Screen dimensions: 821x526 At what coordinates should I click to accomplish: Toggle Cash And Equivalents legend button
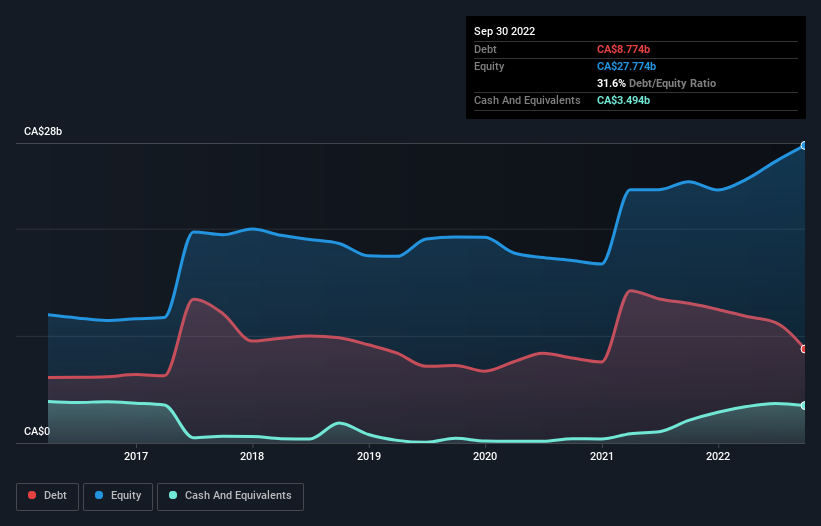coord(230,496)
